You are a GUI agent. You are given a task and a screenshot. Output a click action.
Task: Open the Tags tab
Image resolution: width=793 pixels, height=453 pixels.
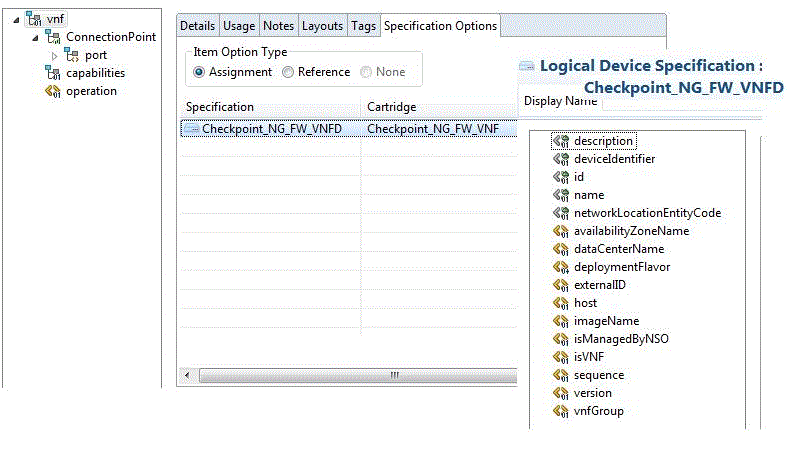[x=364, y=26]
